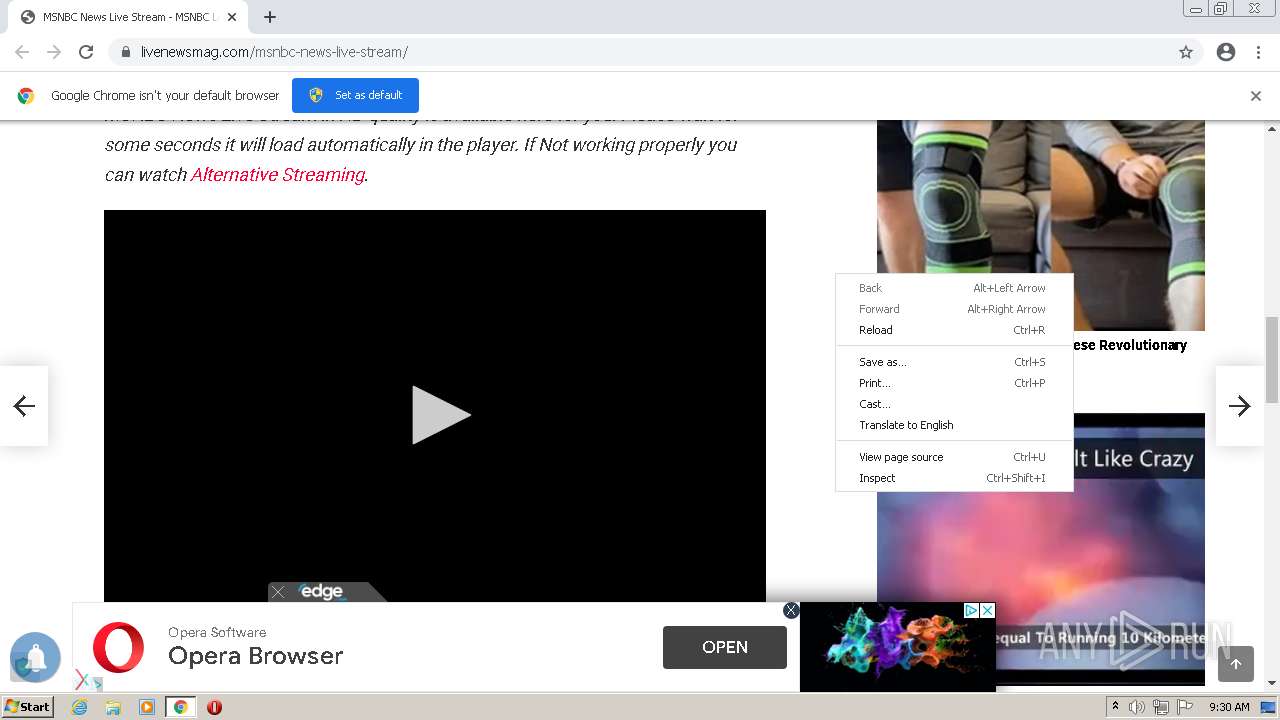
Task: Choose Print... in context menu
Action: [953, 383]
